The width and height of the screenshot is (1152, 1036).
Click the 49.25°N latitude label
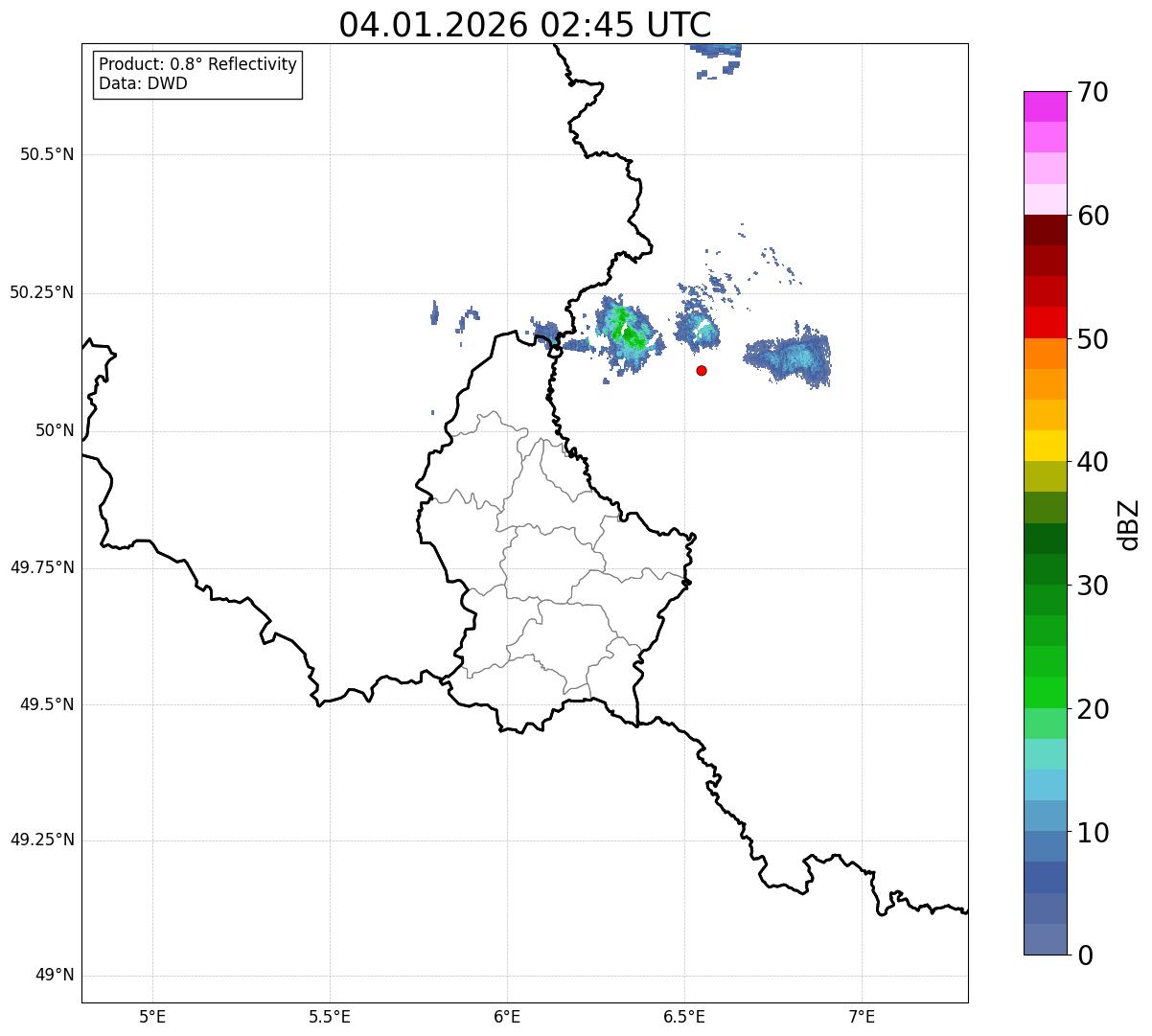(42, 840)
